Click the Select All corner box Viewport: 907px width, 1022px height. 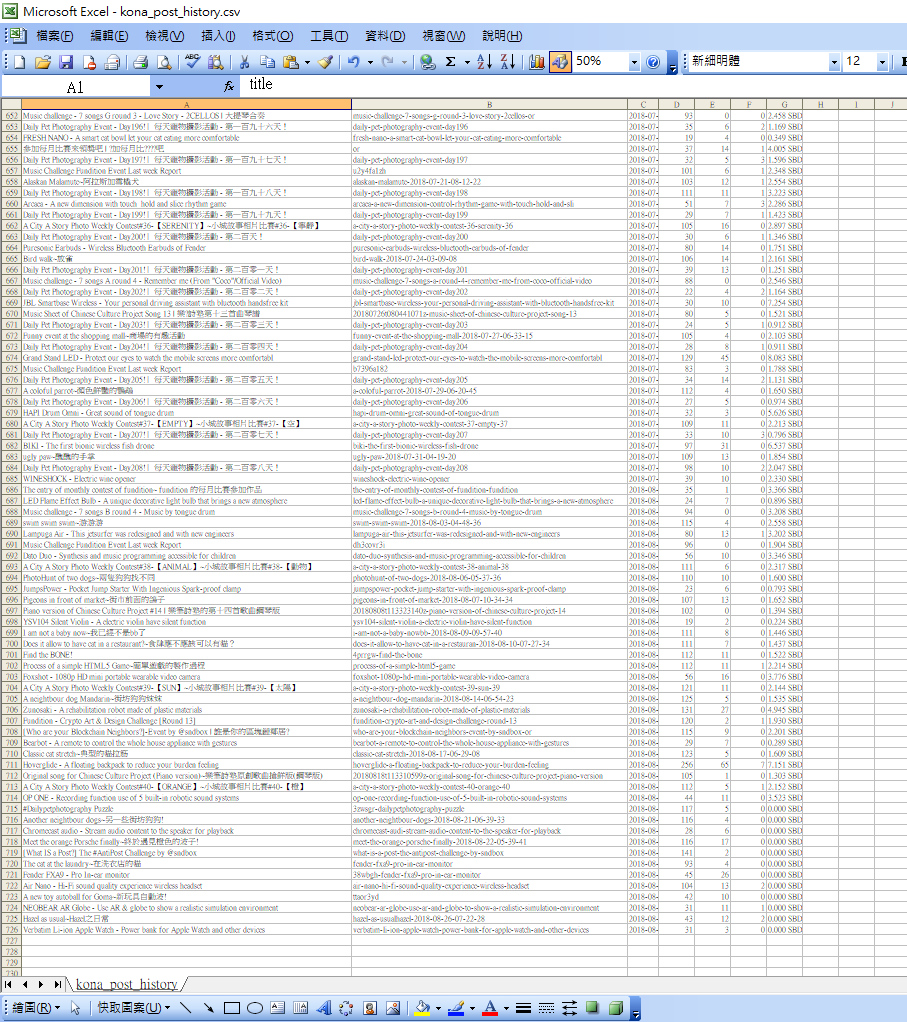(x=11, y=104)
